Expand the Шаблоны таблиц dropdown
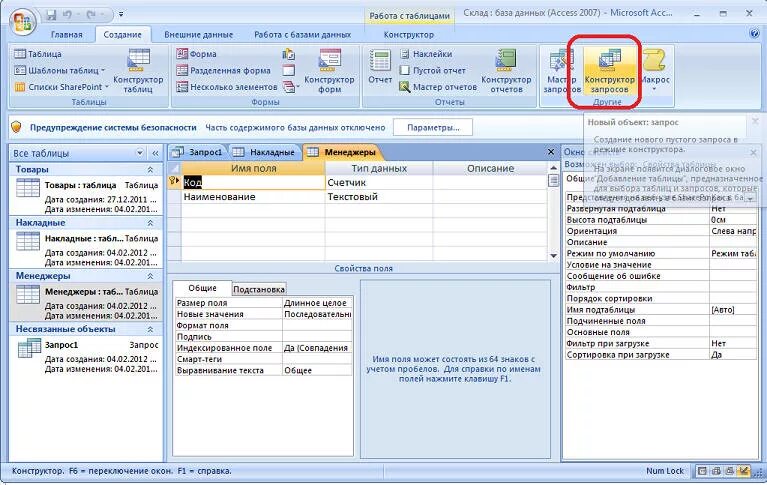 point(60,70)
